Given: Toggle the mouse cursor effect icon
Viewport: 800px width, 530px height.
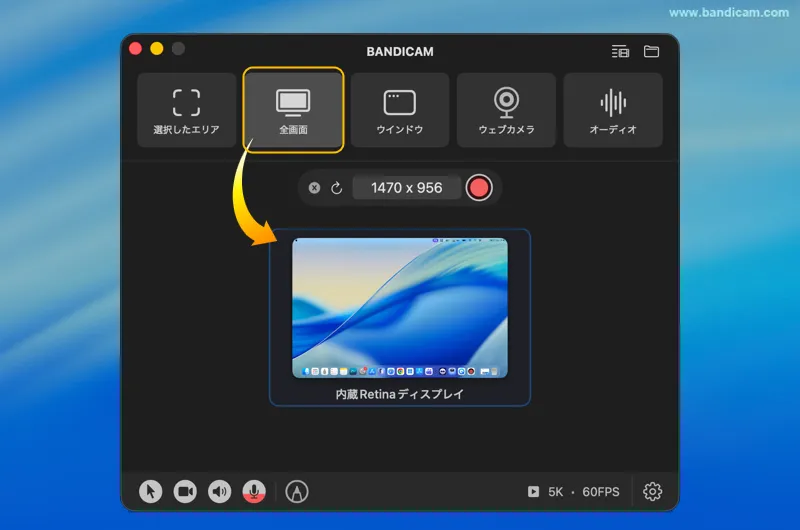Looking at the screenshot, I should point(151,492).
